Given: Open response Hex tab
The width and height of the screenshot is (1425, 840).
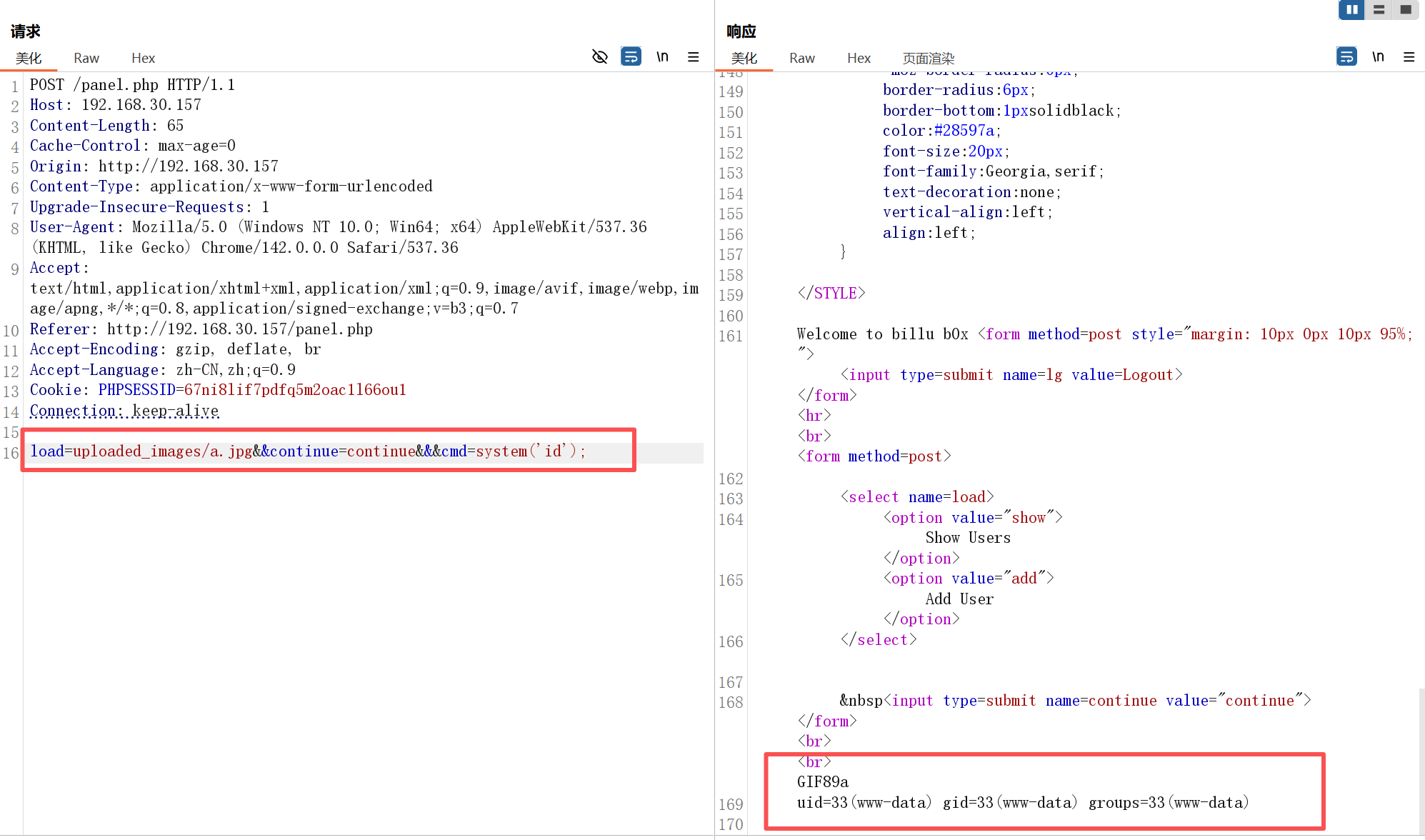Looking at the screenshot, I should point(859,58).
